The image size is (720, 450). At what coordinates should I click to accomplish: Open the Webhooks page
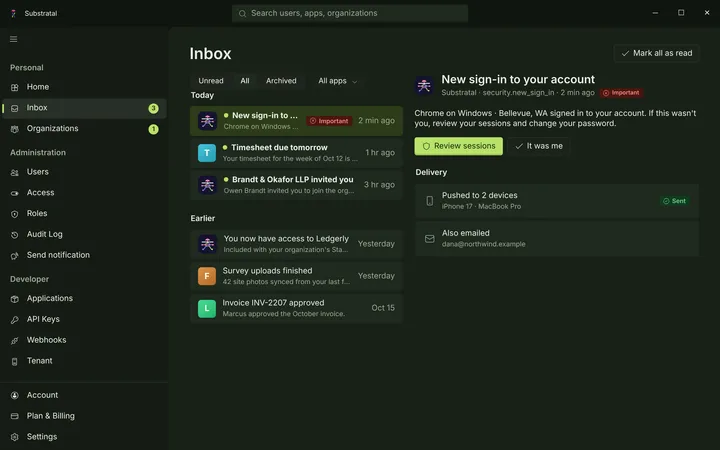click(84, 340)
